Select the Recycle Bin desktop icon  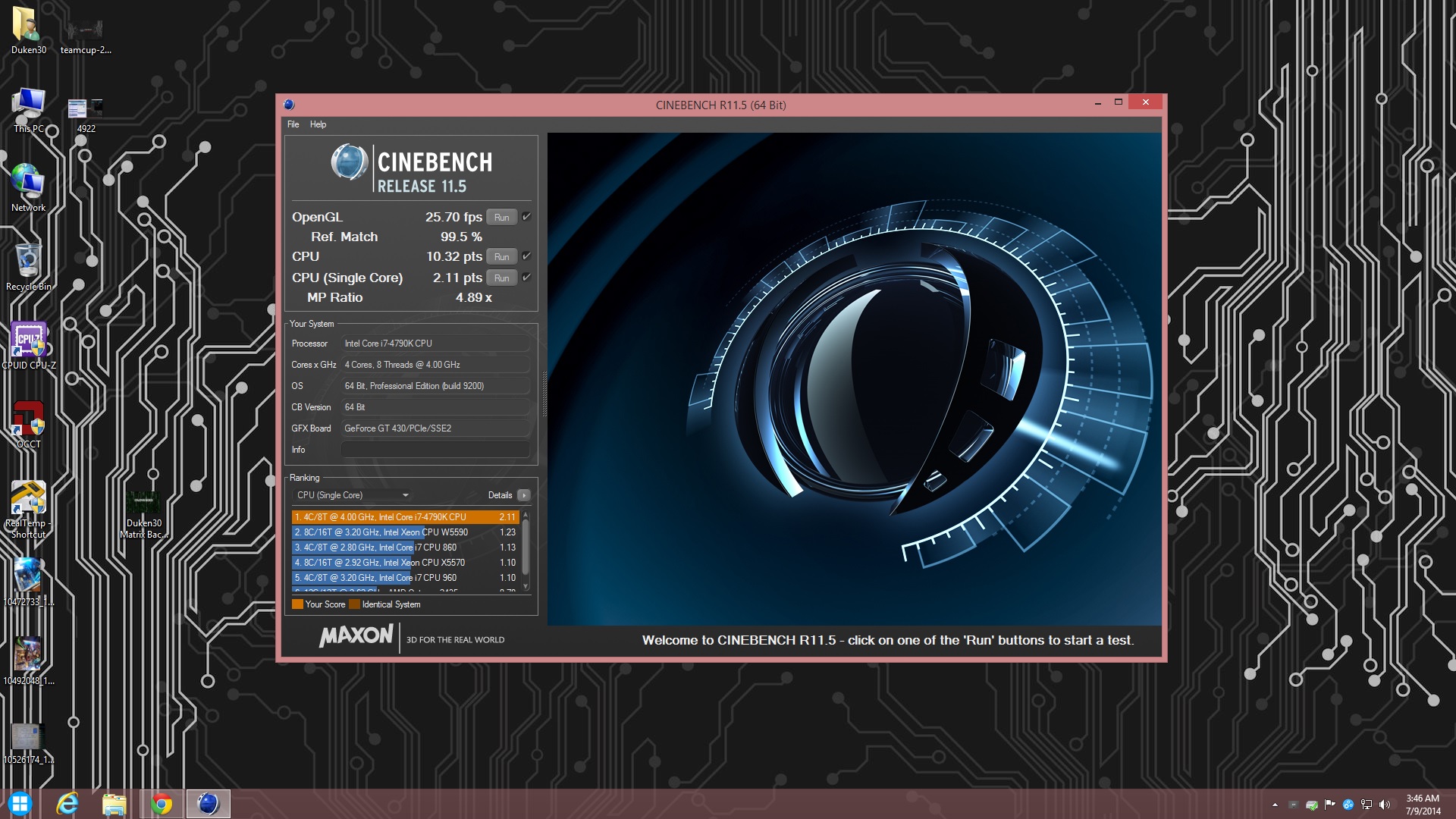tap(29, 267)
